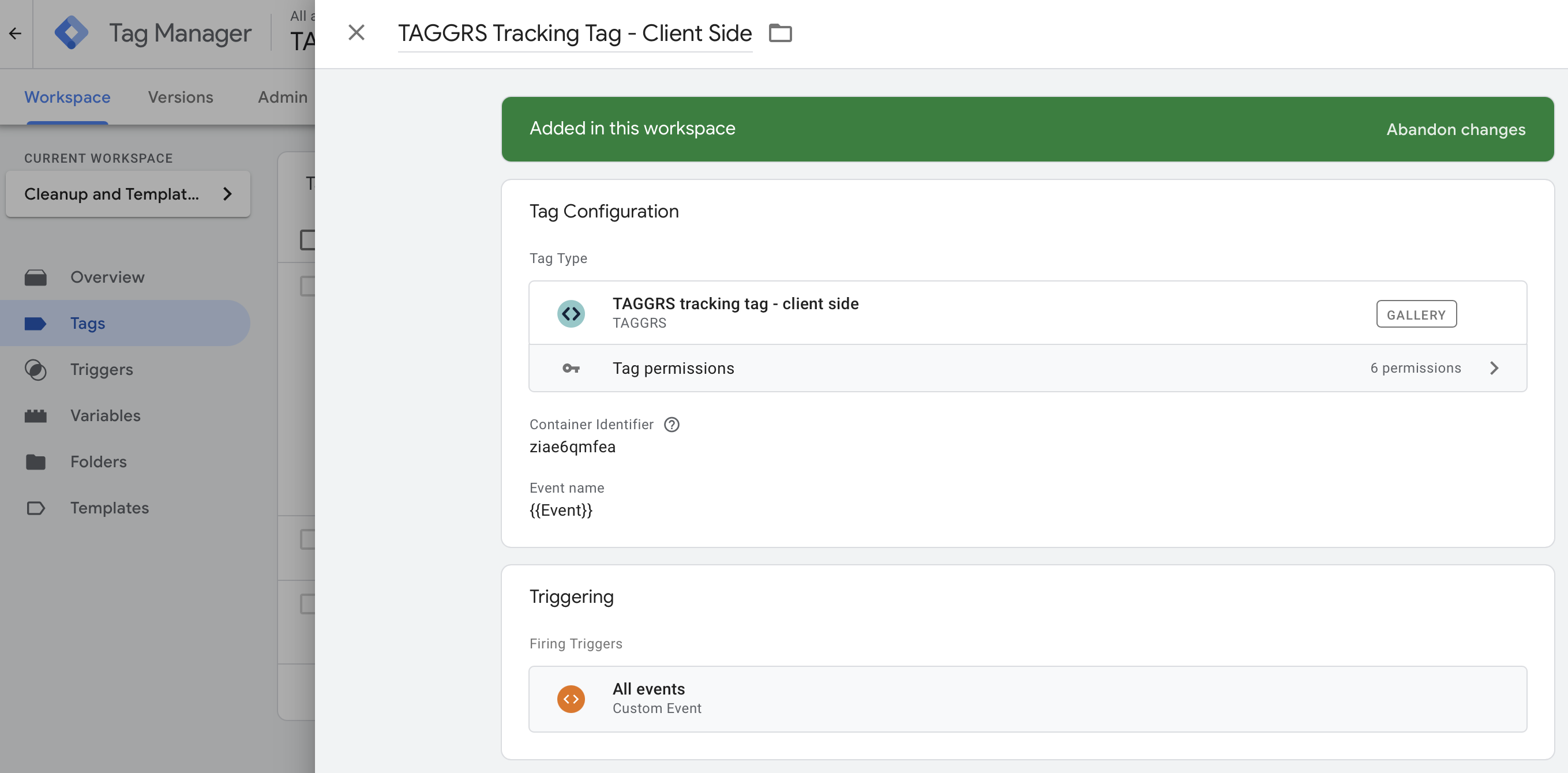Select TAGGRS tracking tag - client side type row
The width and height of the screenshot is (1568, 773).
coord(1027,313)
